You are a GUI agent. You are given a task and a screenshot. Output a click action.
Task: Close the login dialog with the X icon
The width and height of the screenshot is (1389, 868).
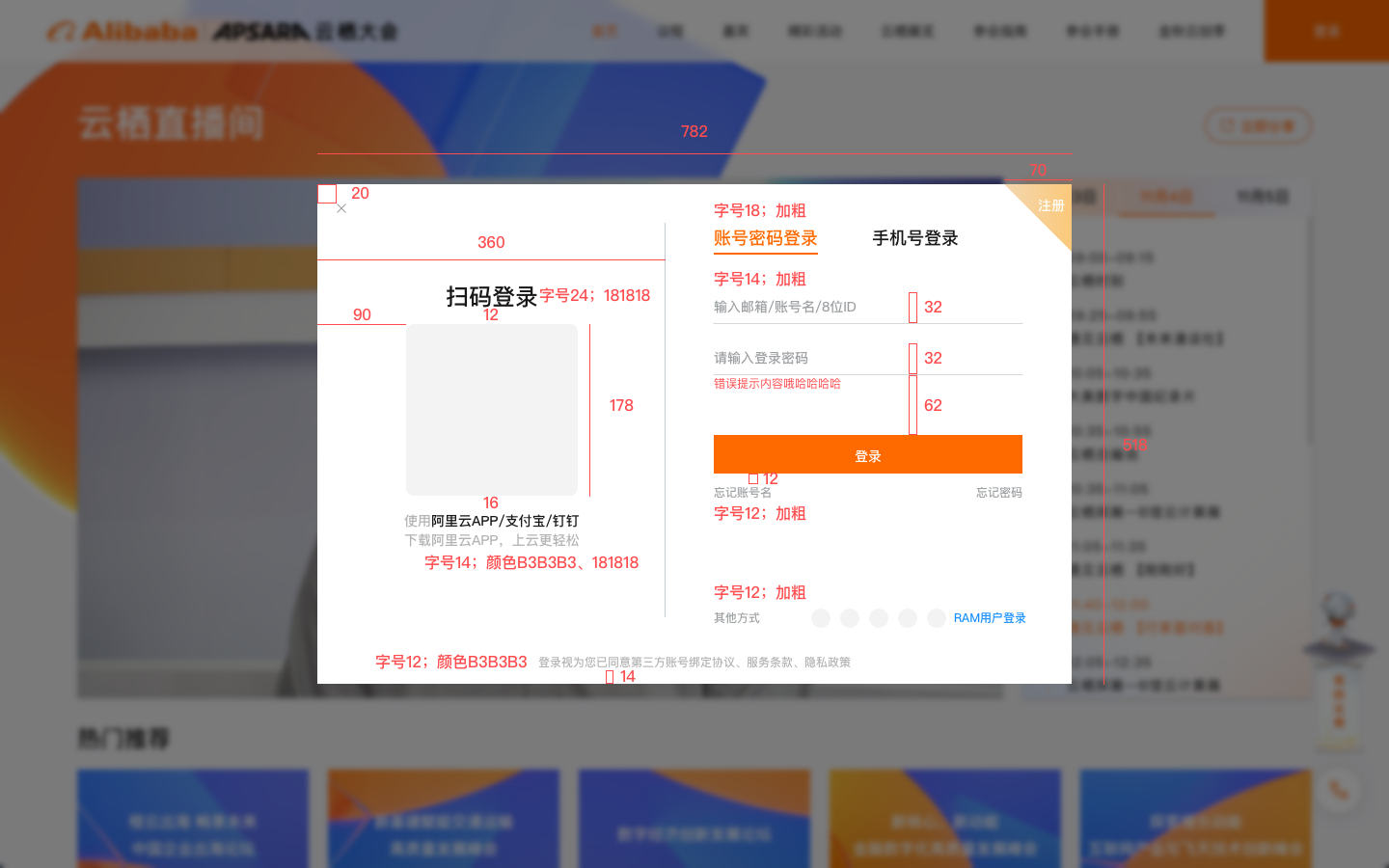click(341, 208)
